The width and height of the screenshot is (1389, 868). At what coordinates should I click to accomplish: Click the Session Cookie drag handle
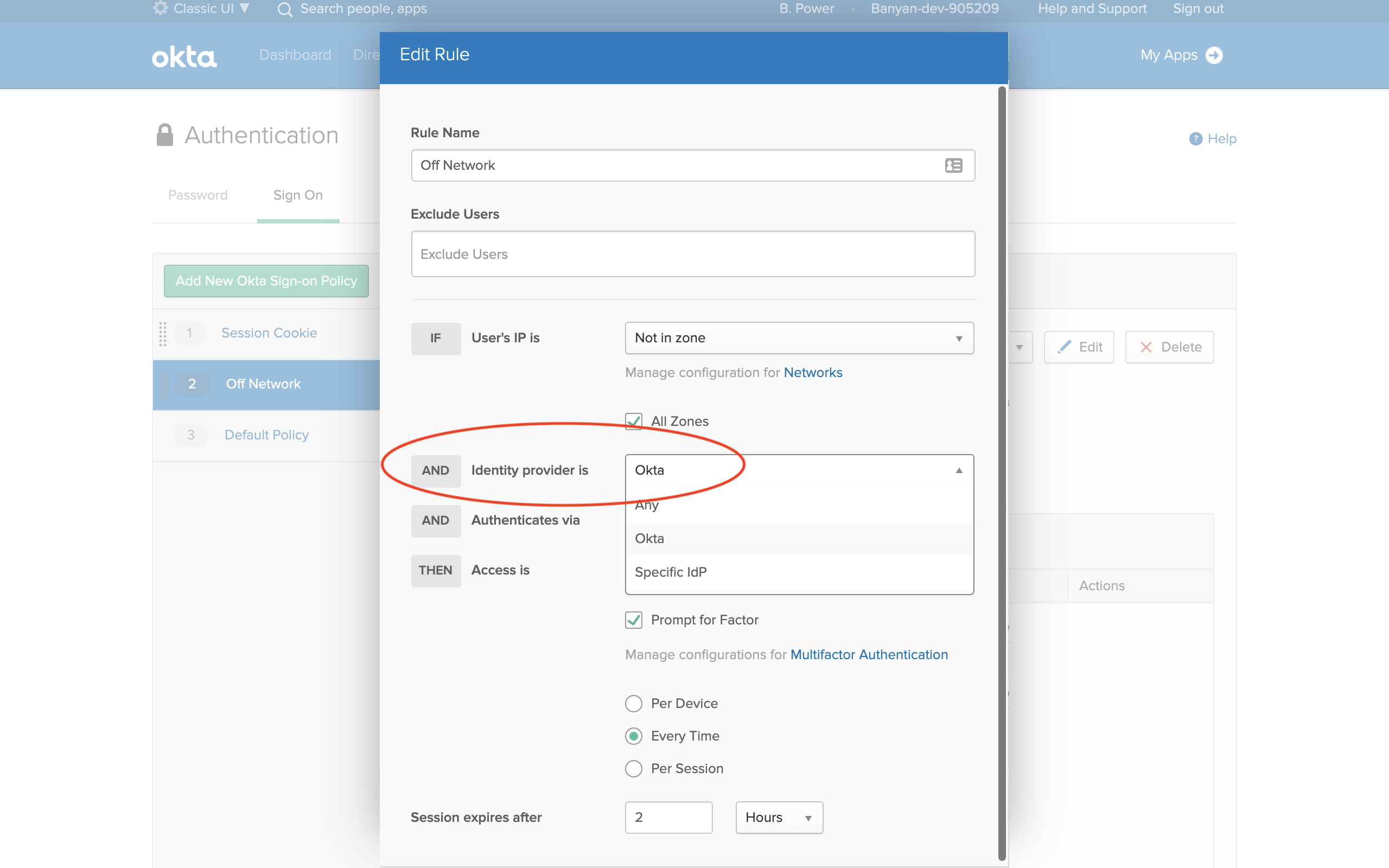point(163,334)
